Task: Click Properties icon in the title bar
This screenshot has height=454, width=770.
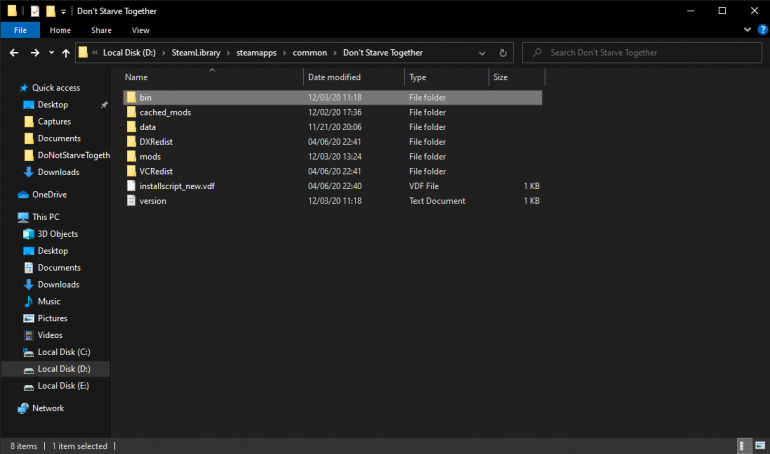Action: (x=34, y=10)
